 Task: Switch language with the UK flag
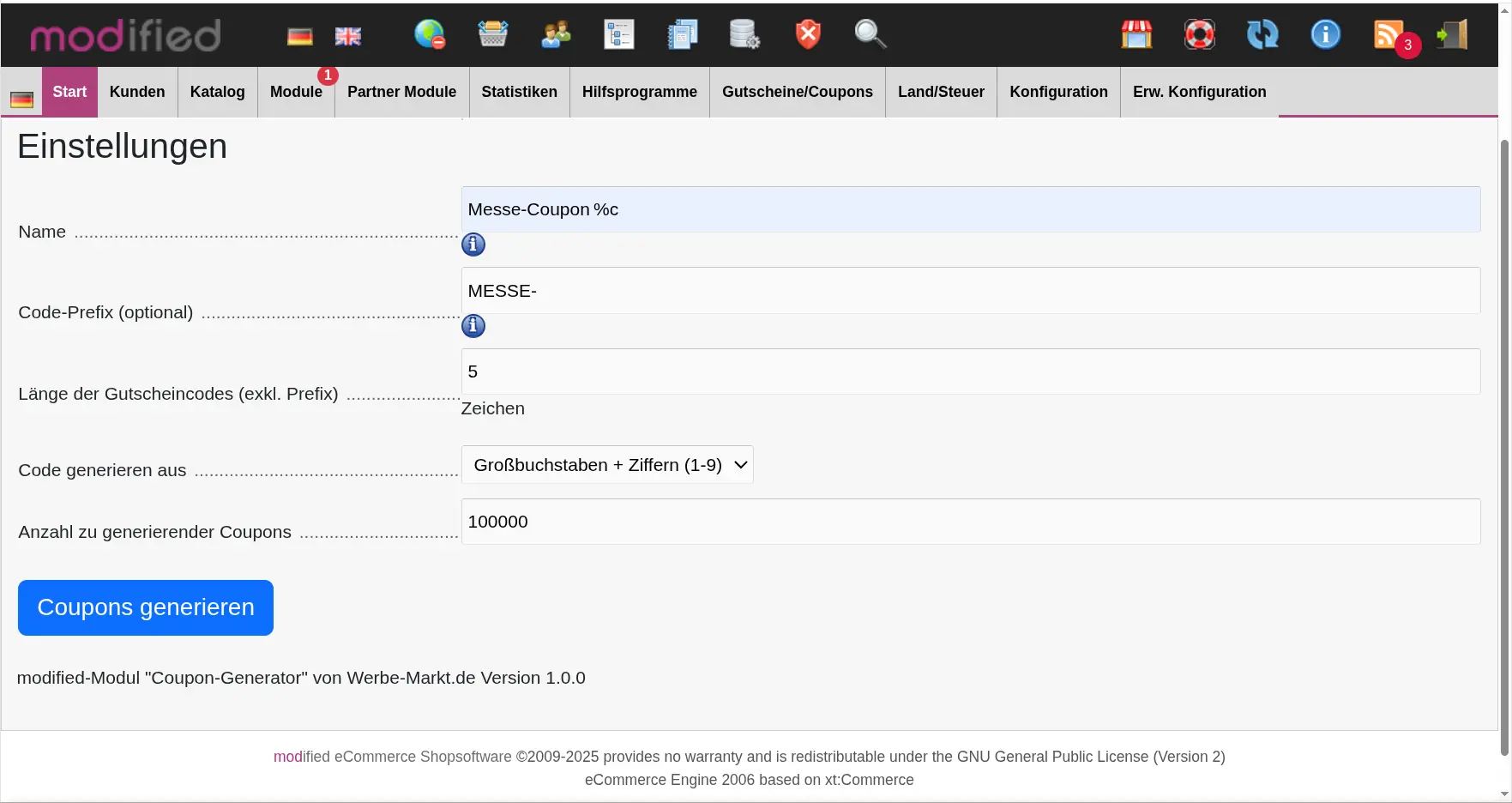click(347, 36)
